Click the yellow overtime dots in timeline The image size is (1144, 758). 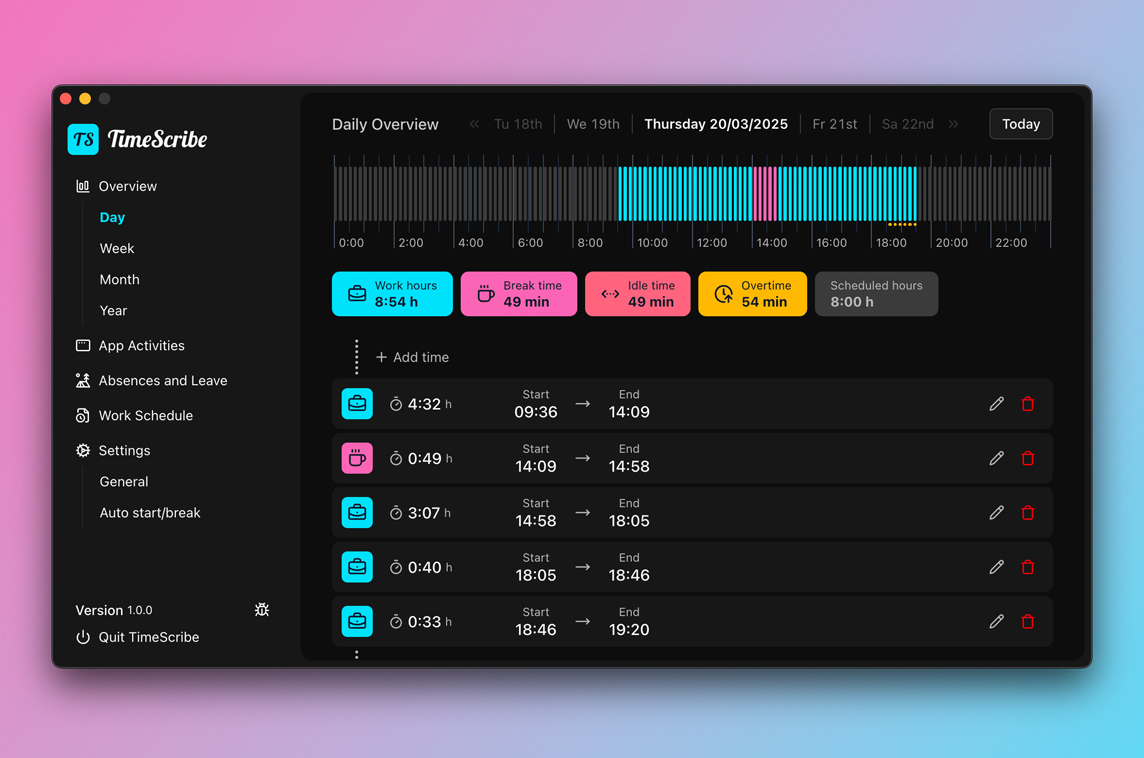902,225
